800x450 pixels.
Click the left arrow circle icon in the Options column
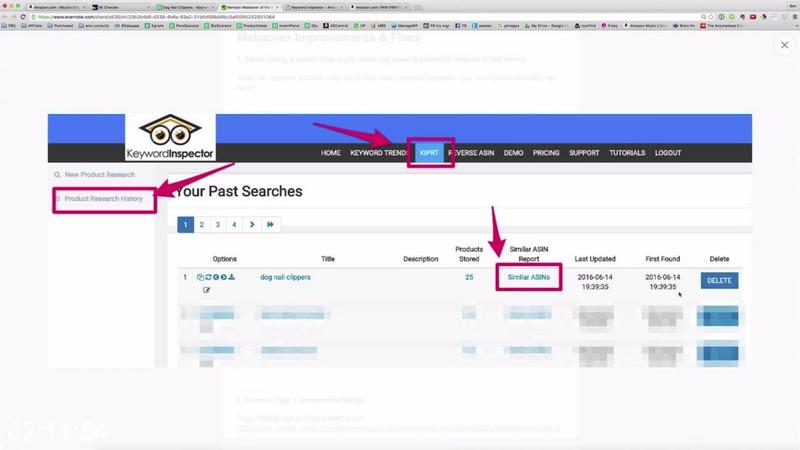(x=216, y=277)
